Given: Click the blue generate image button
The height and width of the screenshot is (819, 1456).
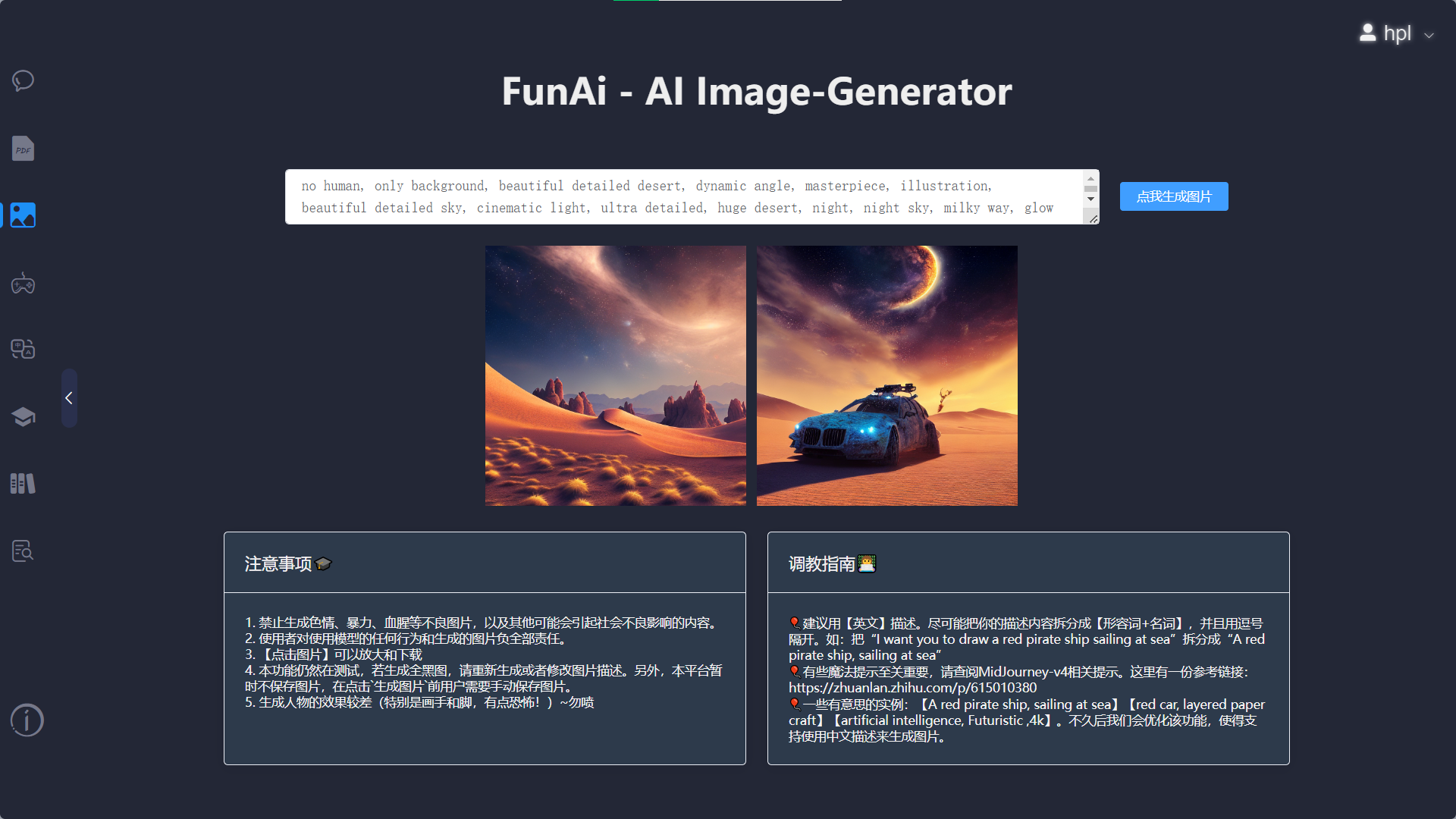Looking at the screenshot, I should point(1173,196).
